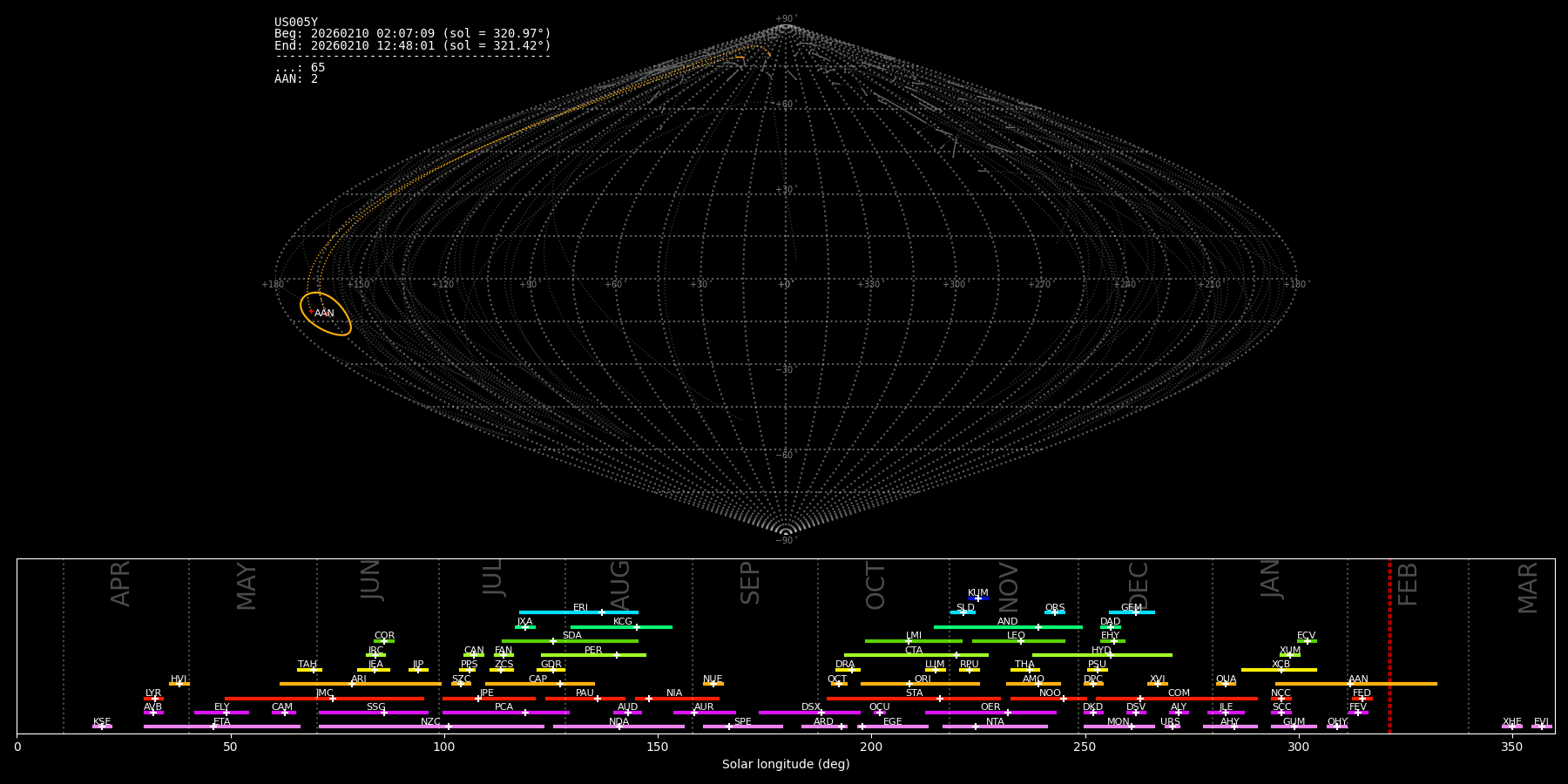1568x784 pixels.
Task: Click the QUA shower label
Action: 1226,679
